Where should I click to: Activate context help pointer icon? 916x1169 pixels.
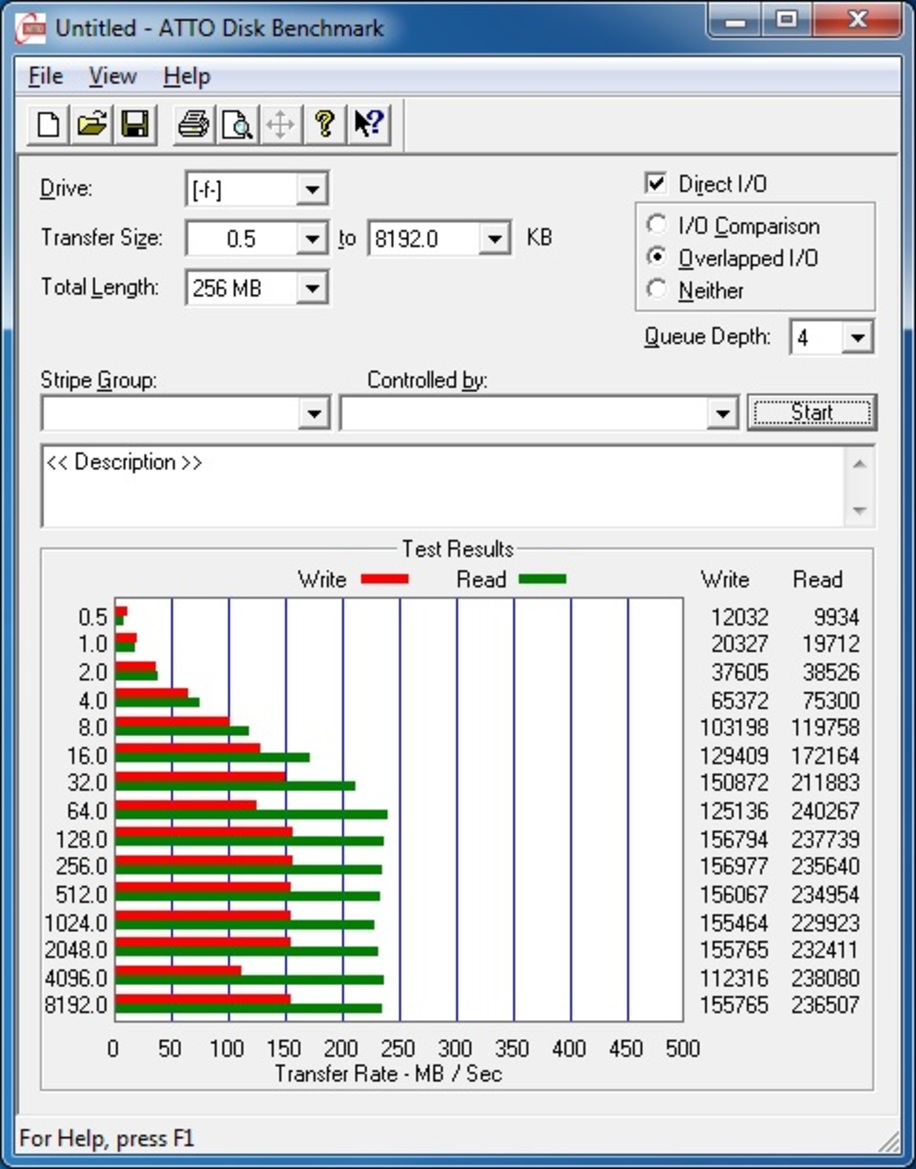pyautogui.click(x=368, y=124)
